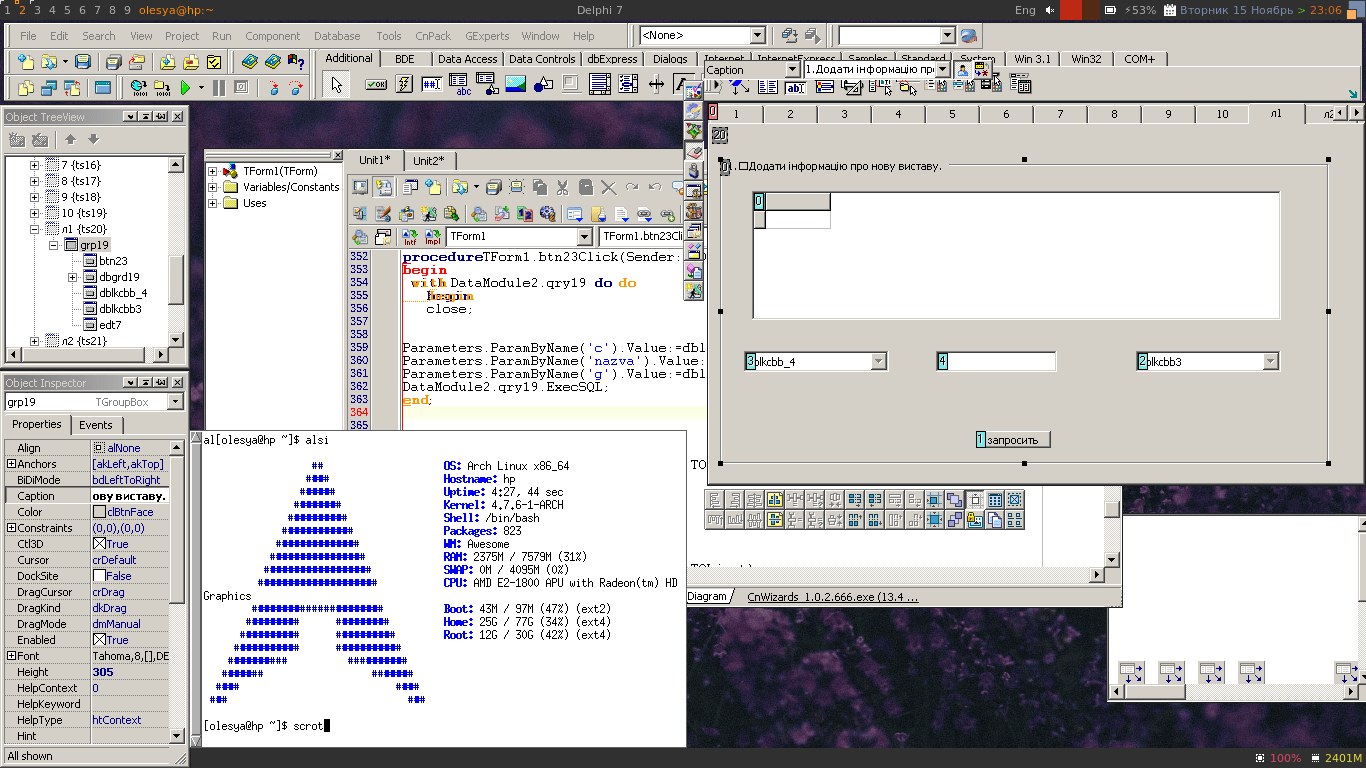This screenshot has height=768, width=1366.
Task: Switch to the Events tab
Action: click(x=96, y=425)
